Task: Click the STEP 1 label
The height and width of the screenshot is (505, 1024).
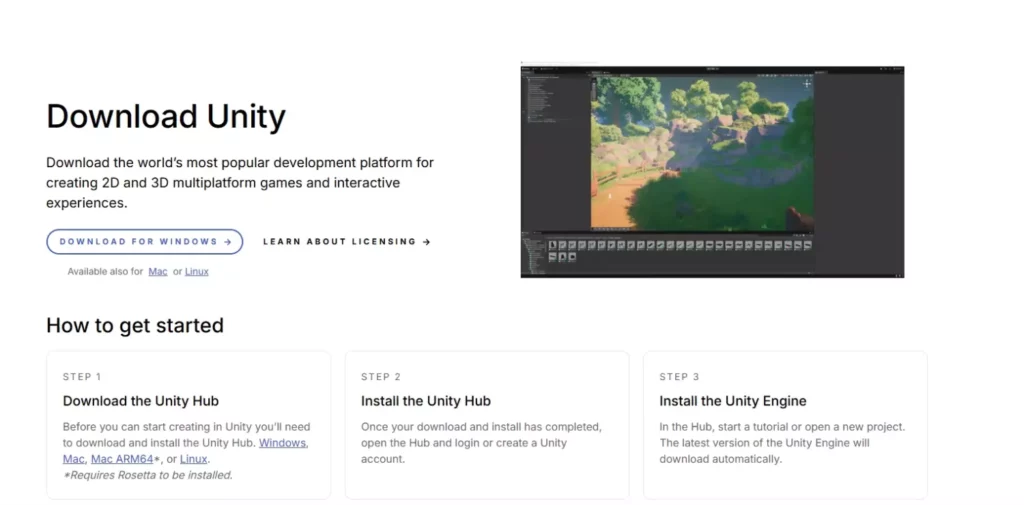Action: point(82,377)
